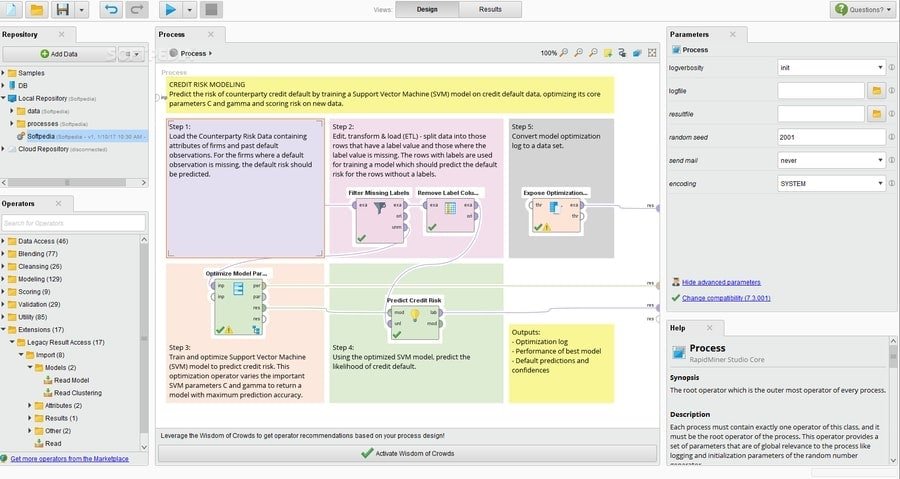
Task: Click the Stop process button
Action: pos(210,10)
